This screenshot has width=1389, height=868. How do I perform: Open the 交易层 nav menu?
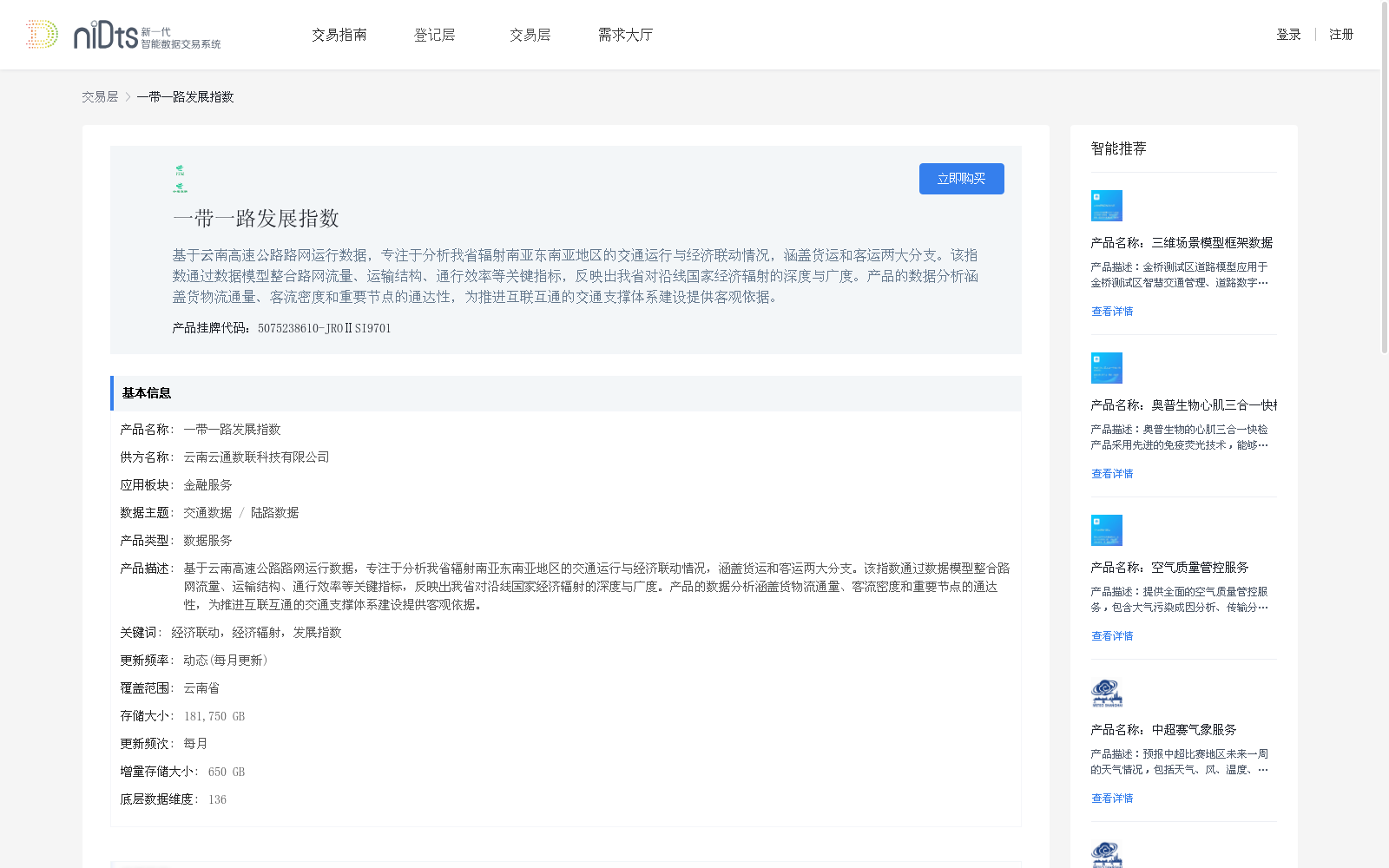530,35
